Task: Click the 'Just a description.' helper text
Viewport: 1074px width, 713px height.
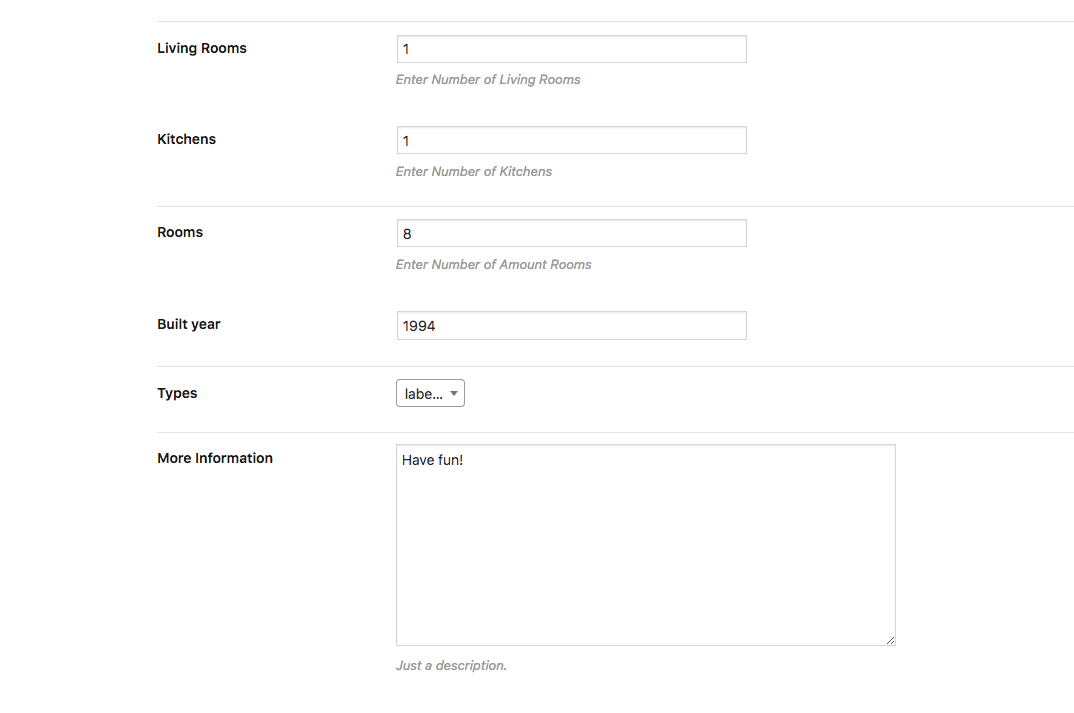Action: (451, 665)
